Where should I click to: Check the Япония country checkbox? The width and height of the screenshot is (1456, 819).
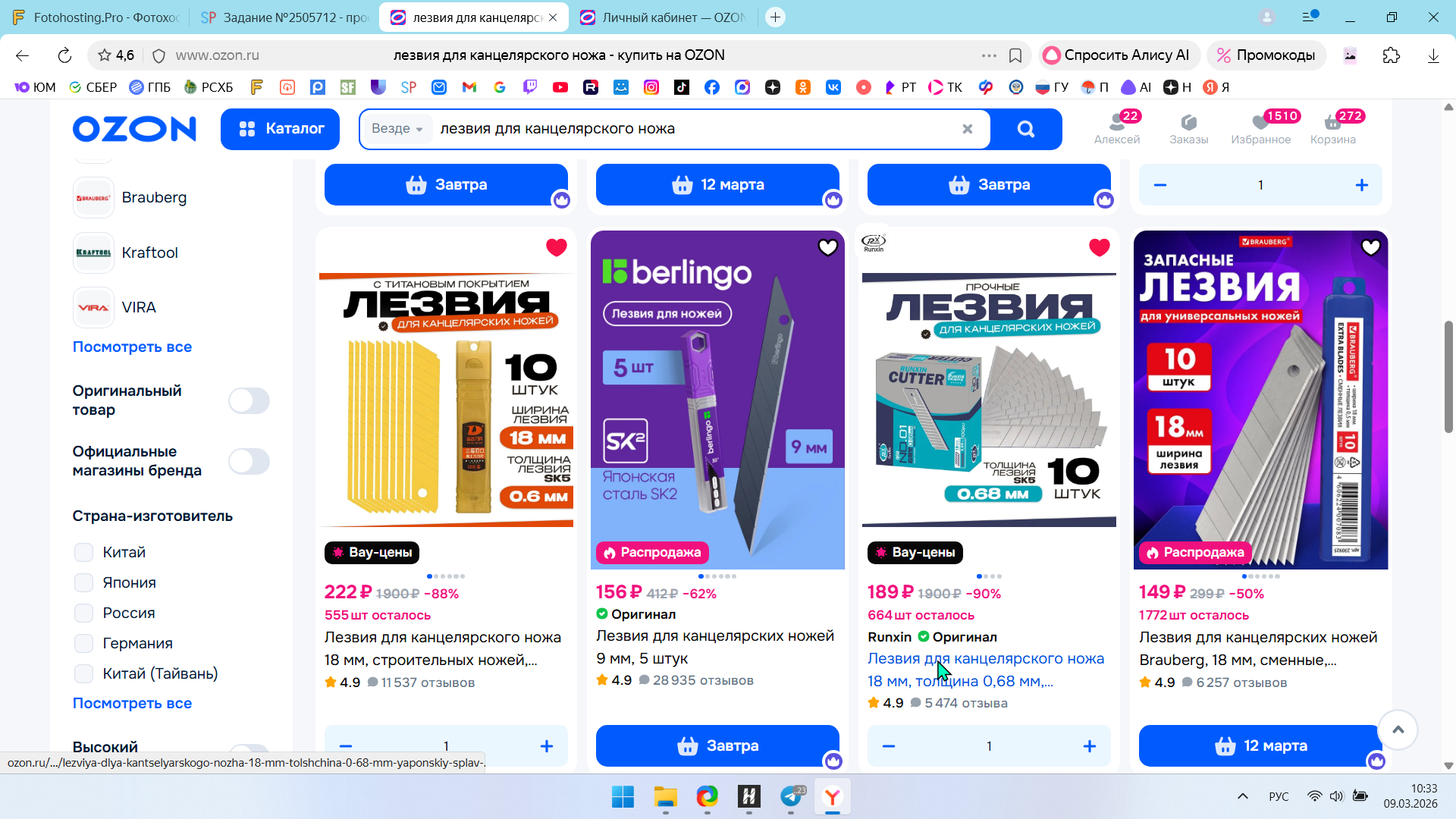tap(83, 582)
